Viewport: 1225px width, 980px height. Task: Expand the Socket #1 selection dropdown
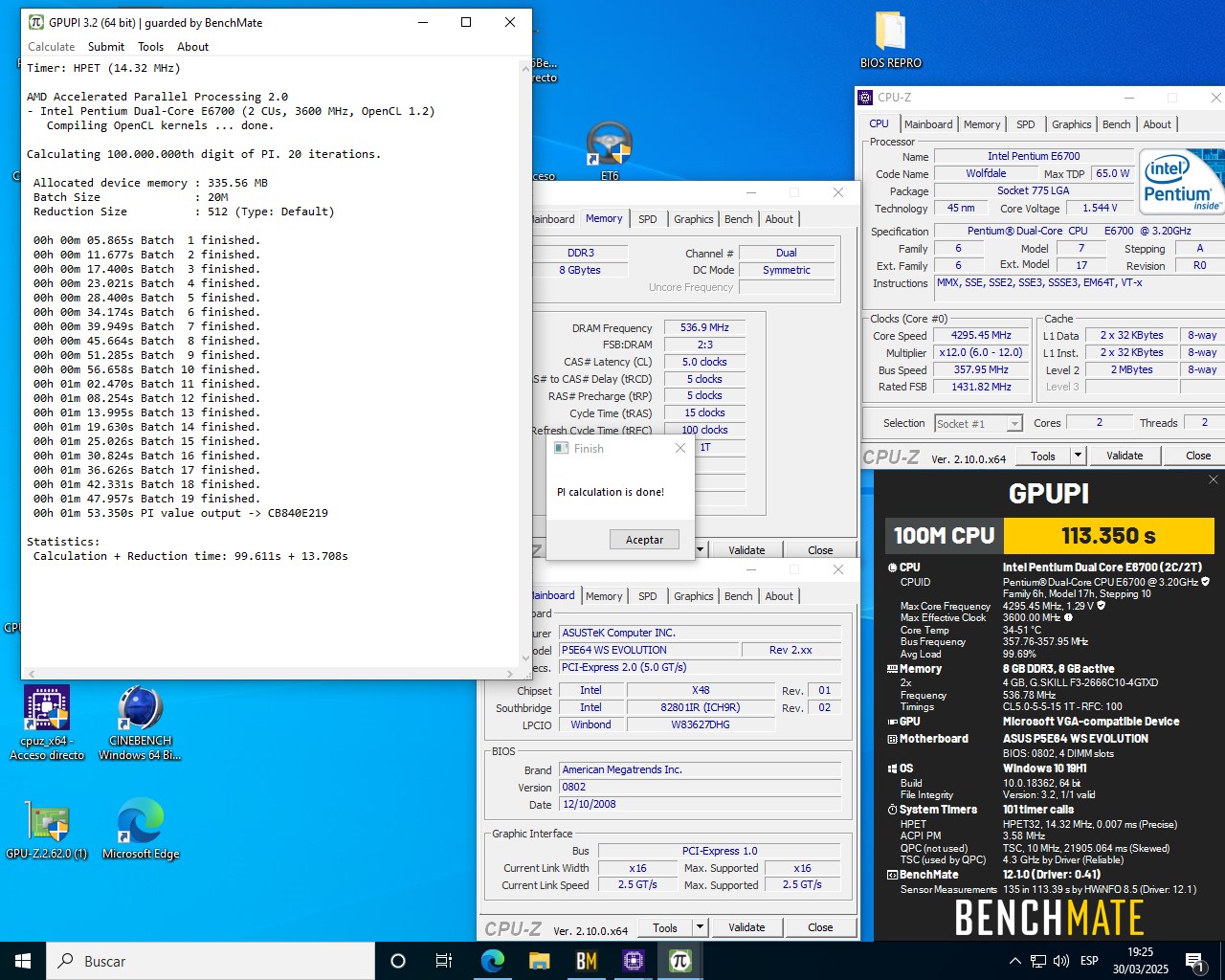1014,423
